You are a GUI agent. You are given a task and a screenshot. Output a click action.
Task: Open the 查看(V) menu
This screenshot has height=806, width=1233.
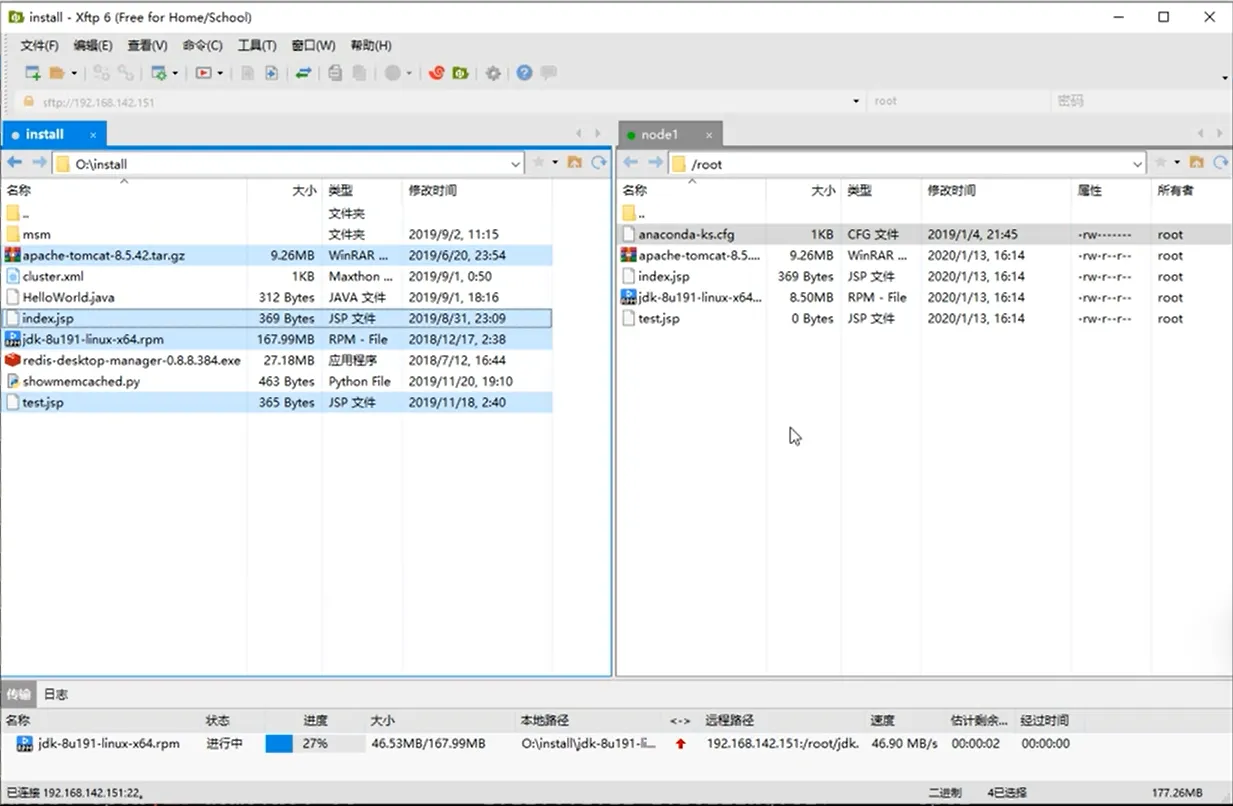[x=147, y=46]
